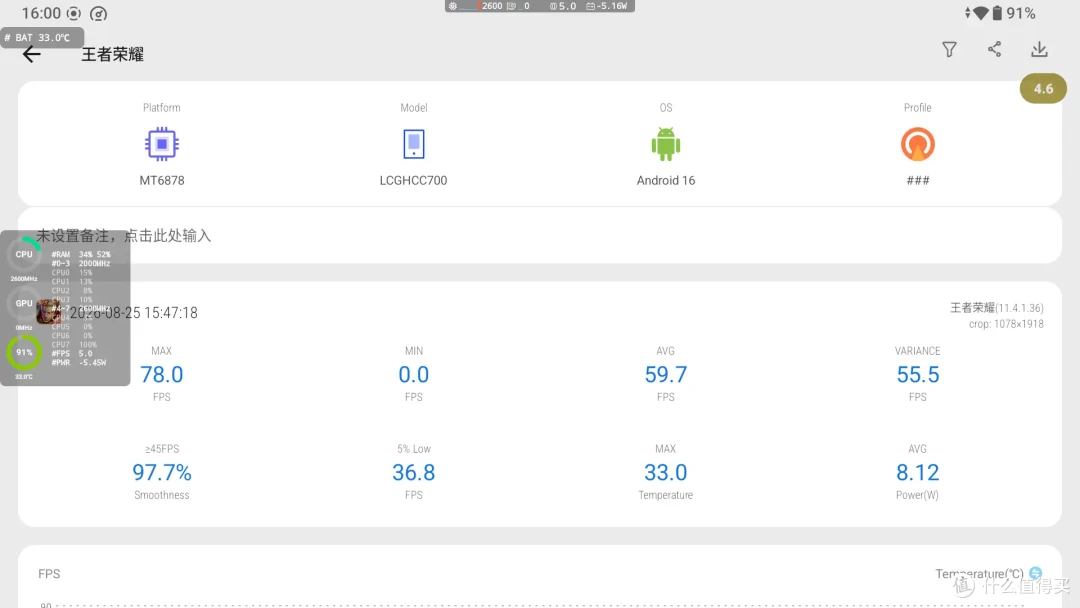Click the MIN 0.0 FPS value
Screen dimensions: 1080x608
(x=413, y=375)
